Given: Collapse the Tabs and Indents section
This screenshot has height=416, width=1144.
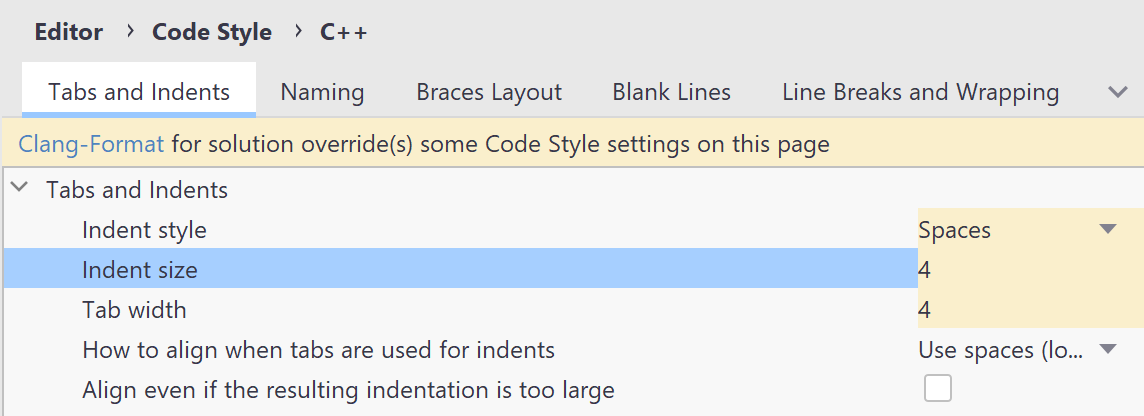Looking at the screenshot, I should coord(19,189).
